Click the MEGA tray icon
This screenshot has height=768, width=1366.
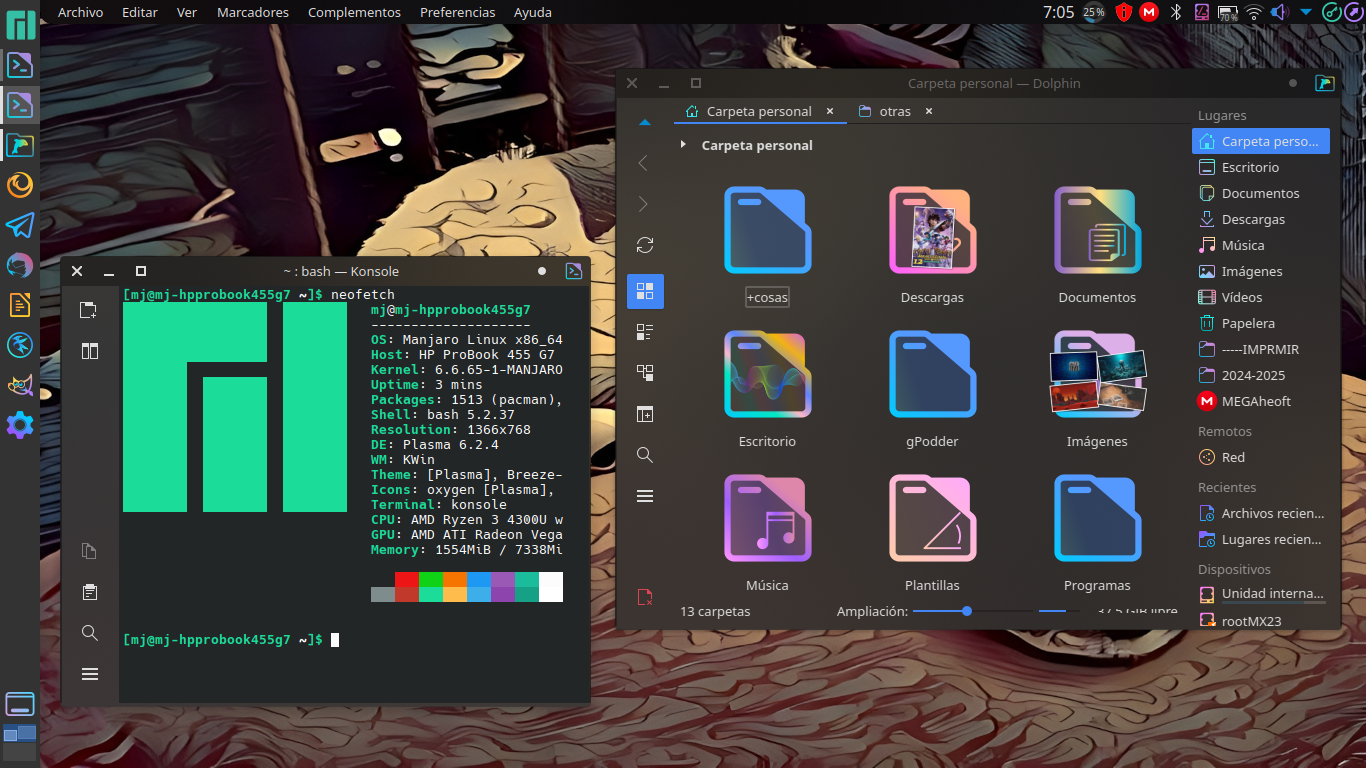click(1150, 12)
